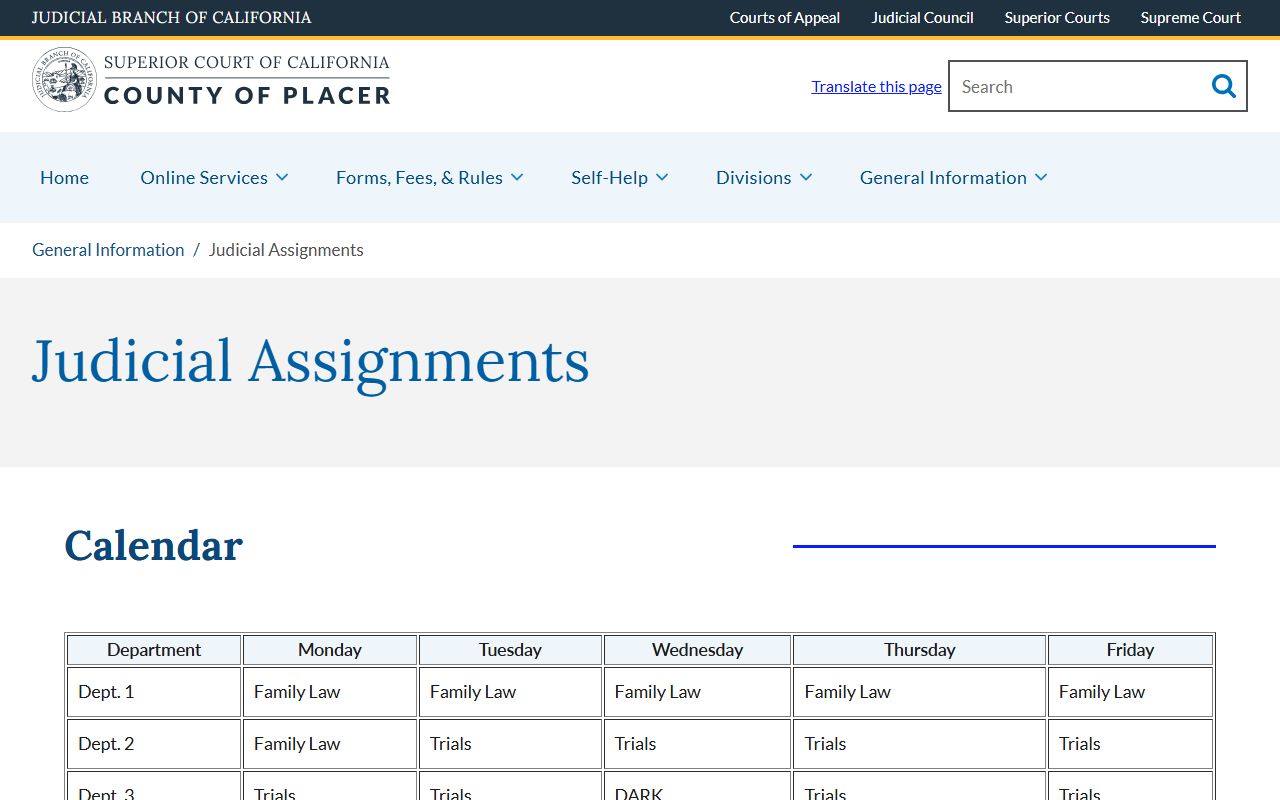1280x800 pixels.
Task: Click the search magnifier icon
Action: point(1224,86)
